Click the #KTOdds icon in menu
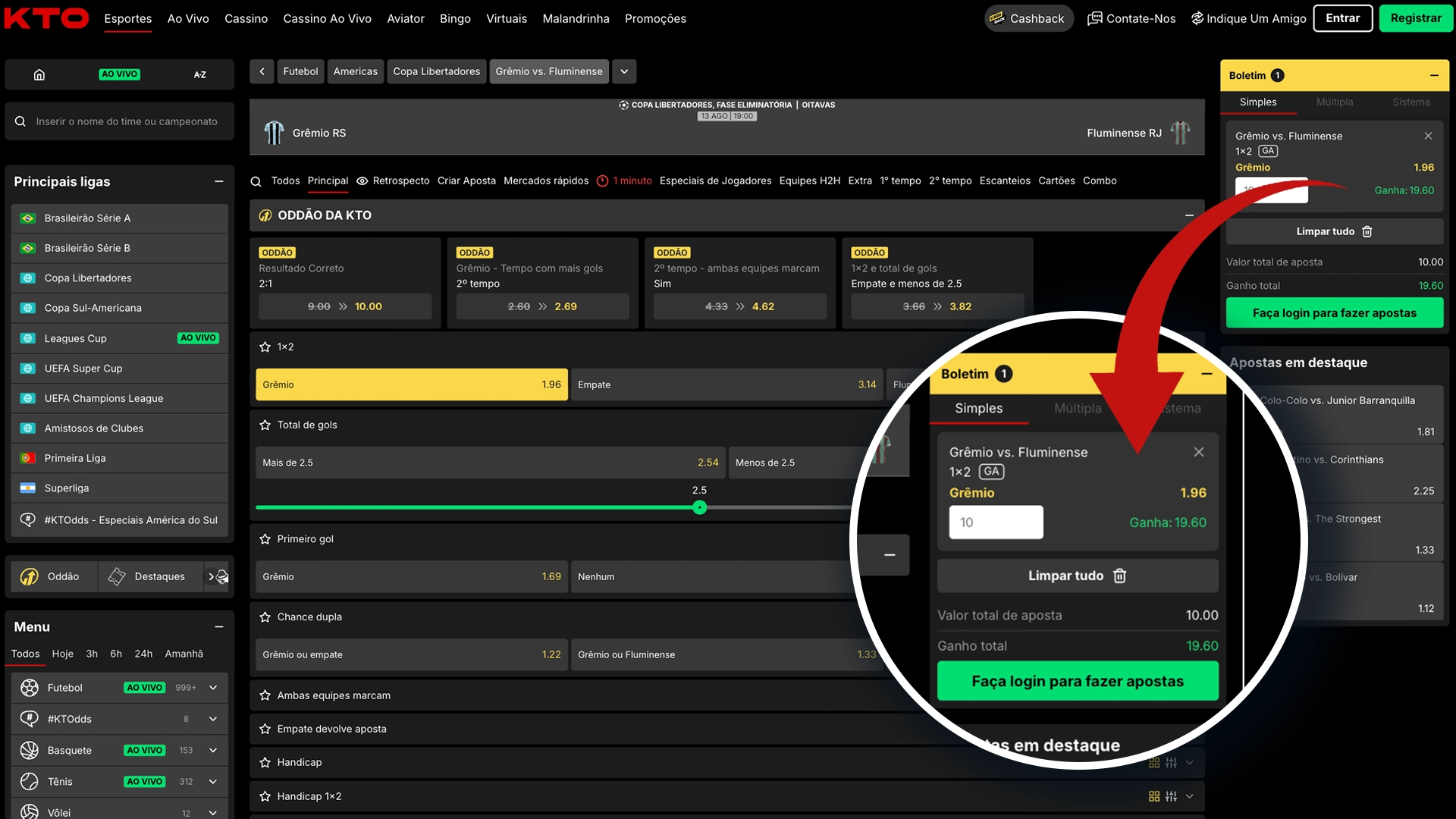The image size is (1456, 819). [30, 719]
